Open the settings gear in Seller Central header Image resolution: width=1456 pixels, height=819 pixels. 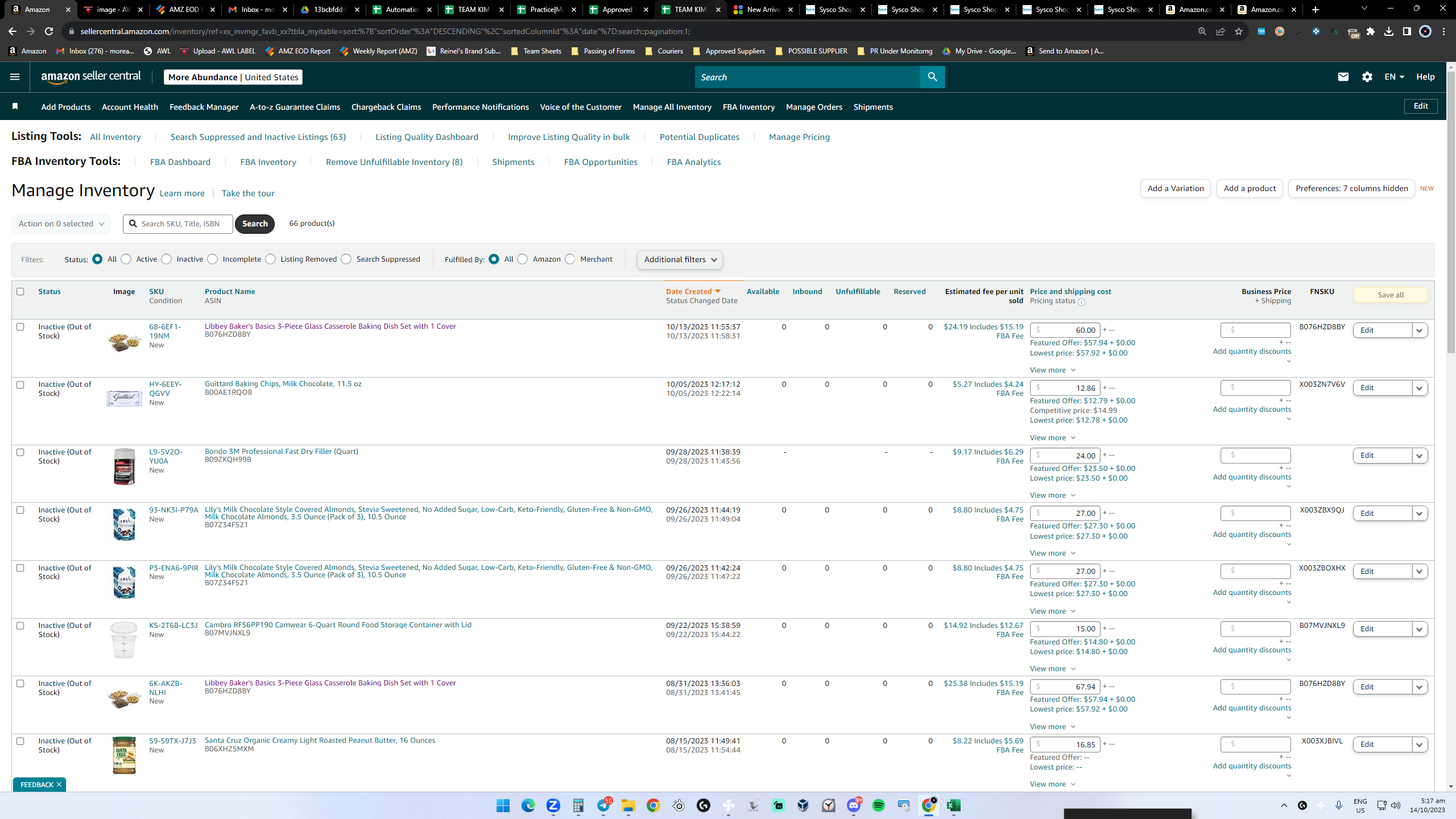pos(1367,77)
